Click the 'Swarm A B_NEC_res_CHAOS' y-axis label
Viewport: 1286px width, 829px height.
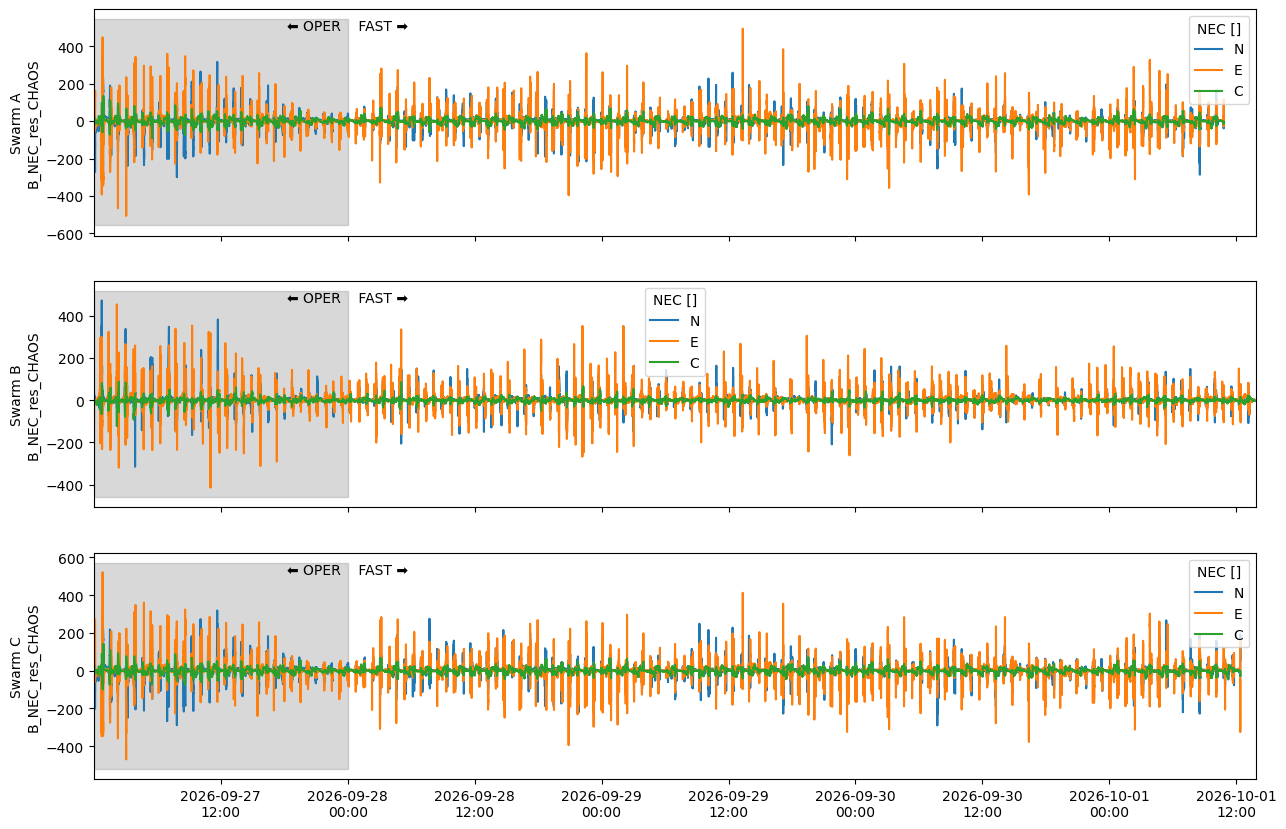(x=25, y=124)
